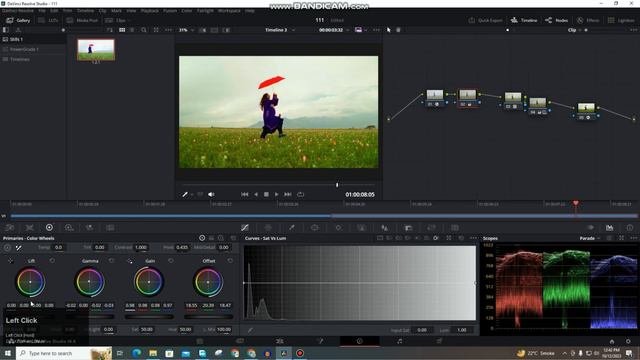
Task: Open the Fairlight menu
Action: [205, 11]
